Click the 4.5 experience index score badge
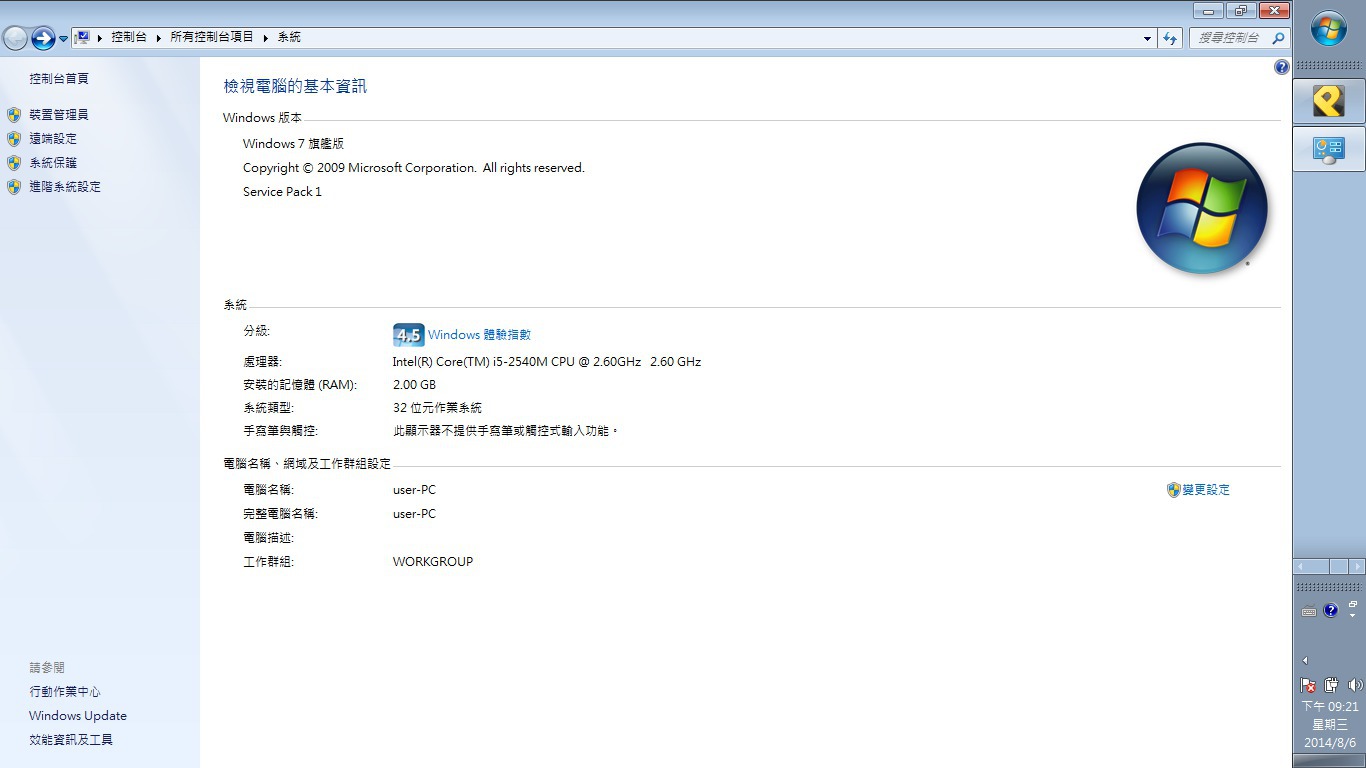Screen dimensions: 1366x768 click(408, 335)
